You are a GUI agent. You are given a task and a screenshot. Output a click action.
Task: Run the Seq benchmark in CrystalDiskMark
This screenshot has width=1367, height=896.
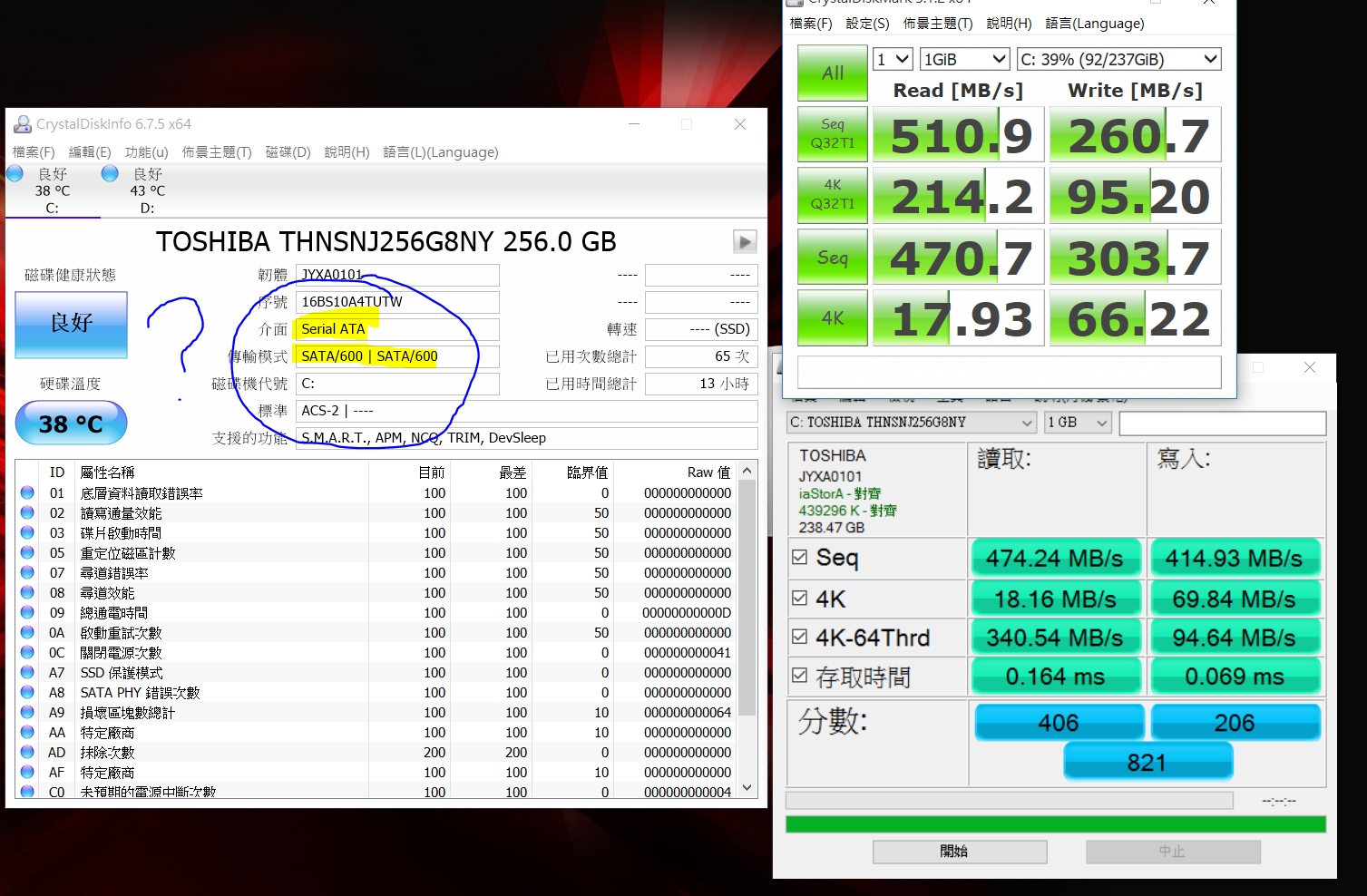coord(833,257)
